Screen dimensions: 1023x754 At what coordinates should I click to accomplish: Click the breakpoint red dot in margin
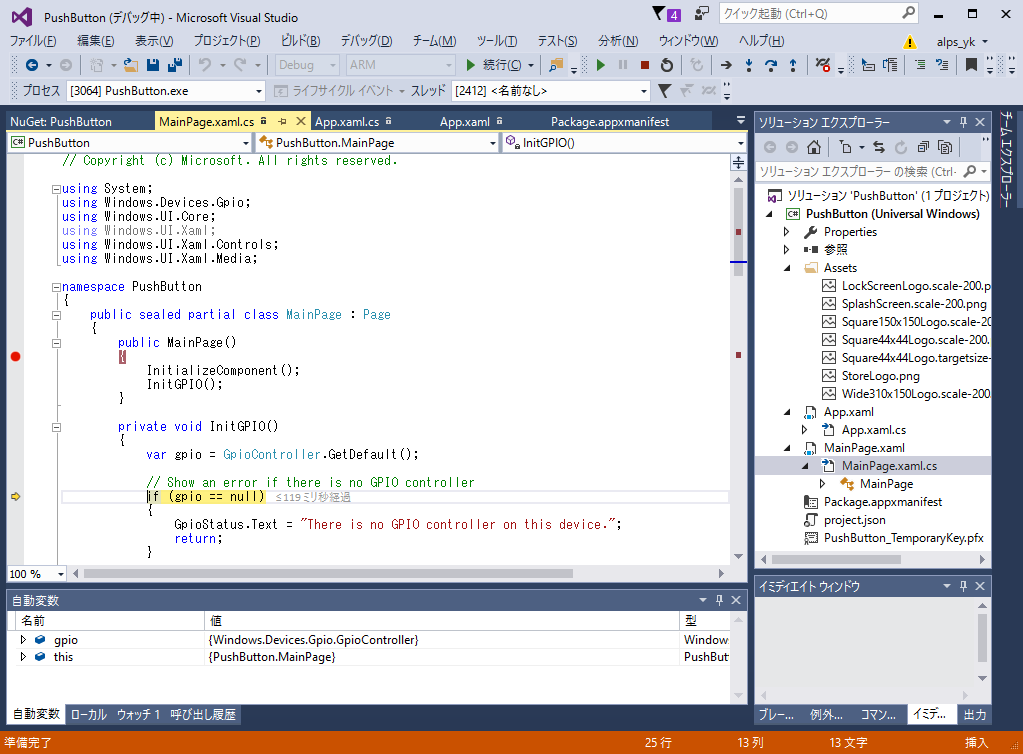(16, 356)
